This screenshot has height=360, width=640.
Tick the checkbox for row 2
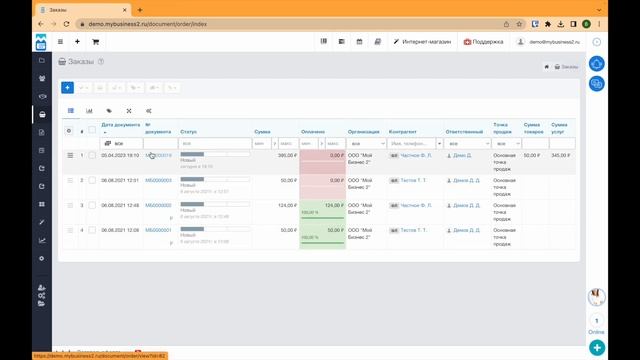[92, 180]
